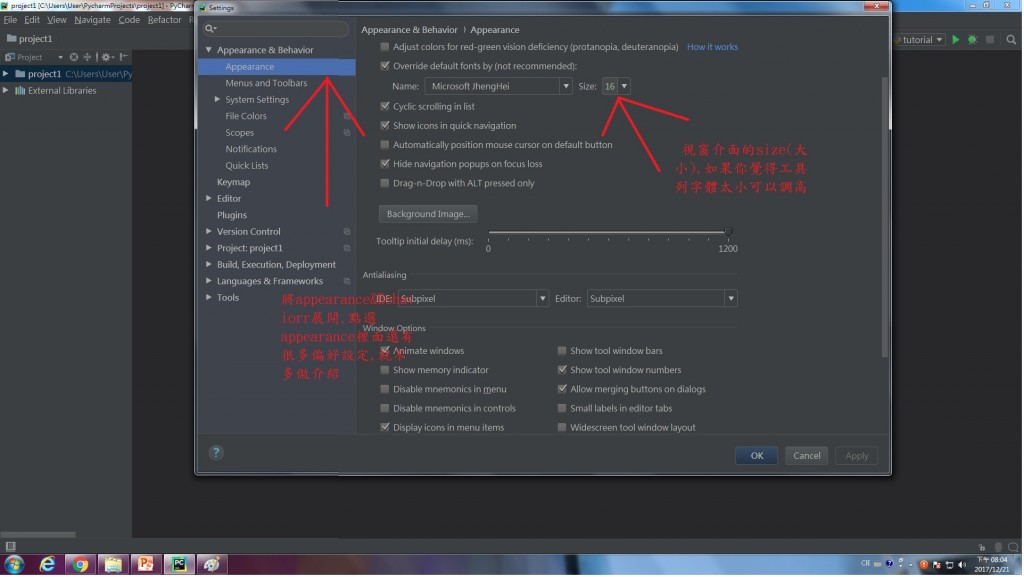Open the Paint app on the taskbar
Screen dimensions: 1024x577
pos(212,565)
